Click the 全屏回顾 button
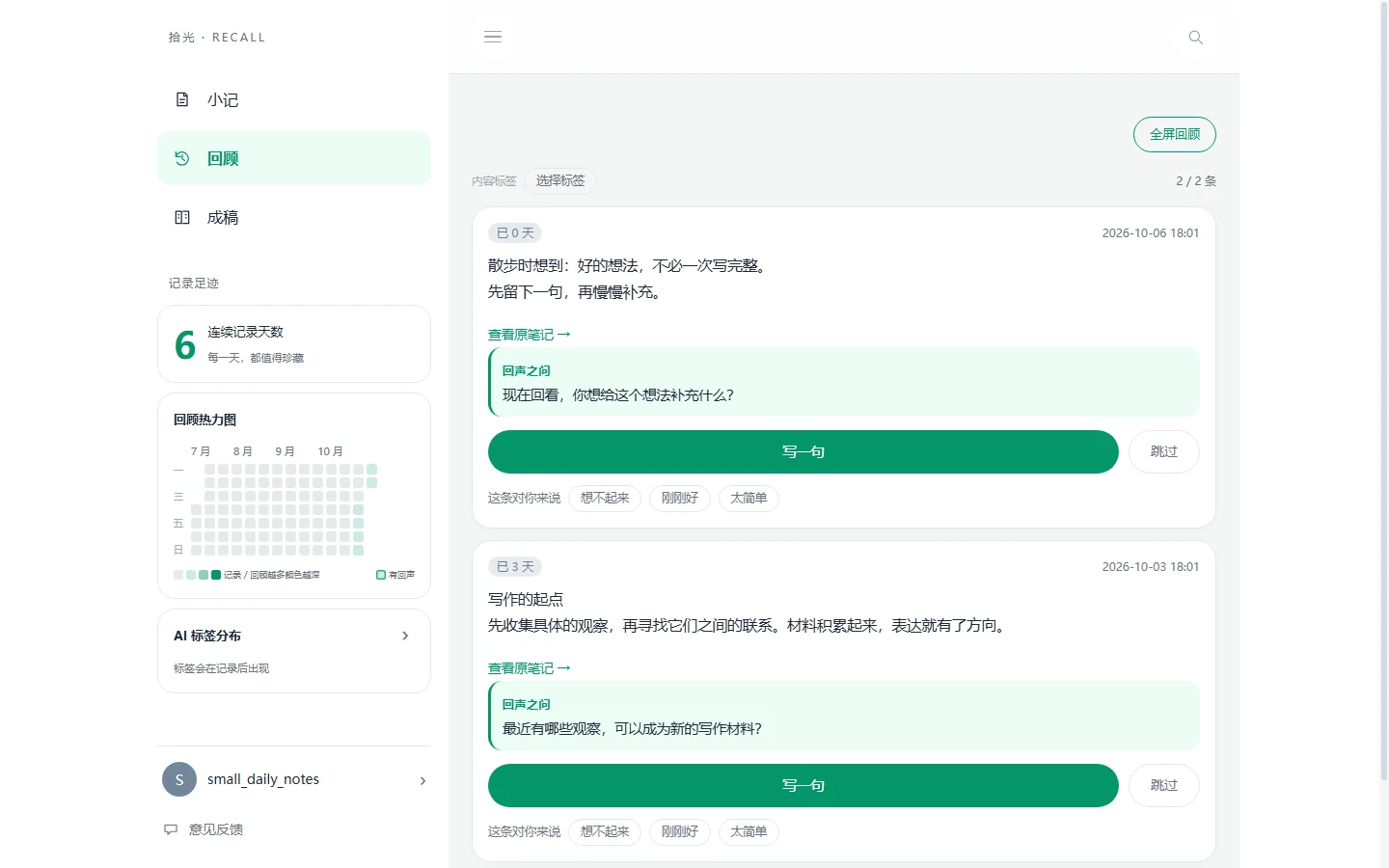 1175,134
